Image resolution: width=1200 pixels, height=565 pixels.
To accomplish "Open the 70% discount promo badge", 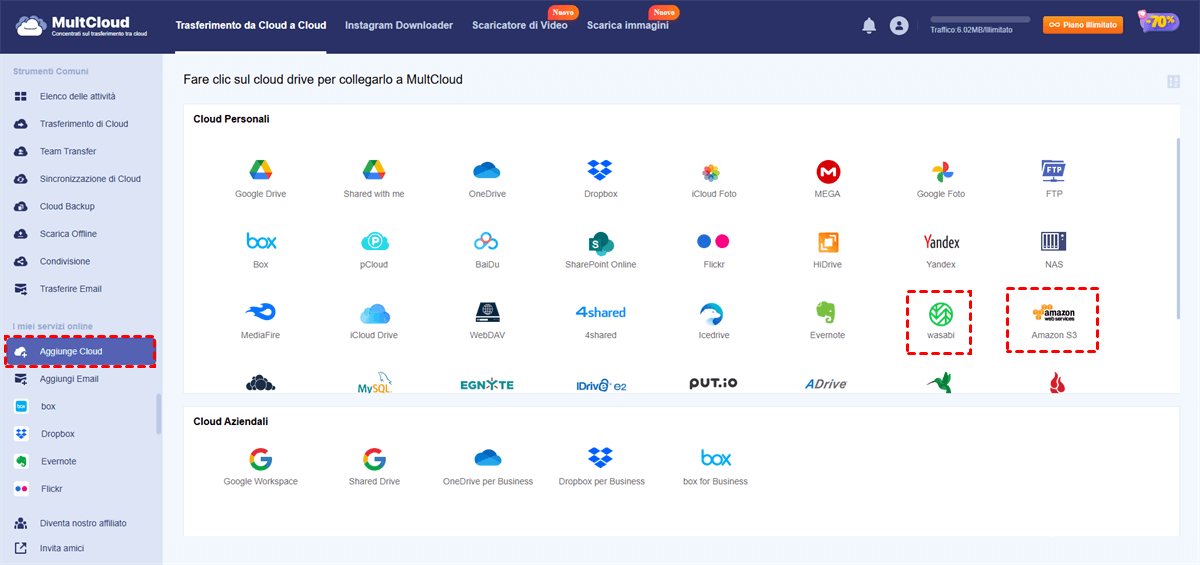I will 1157,23.
